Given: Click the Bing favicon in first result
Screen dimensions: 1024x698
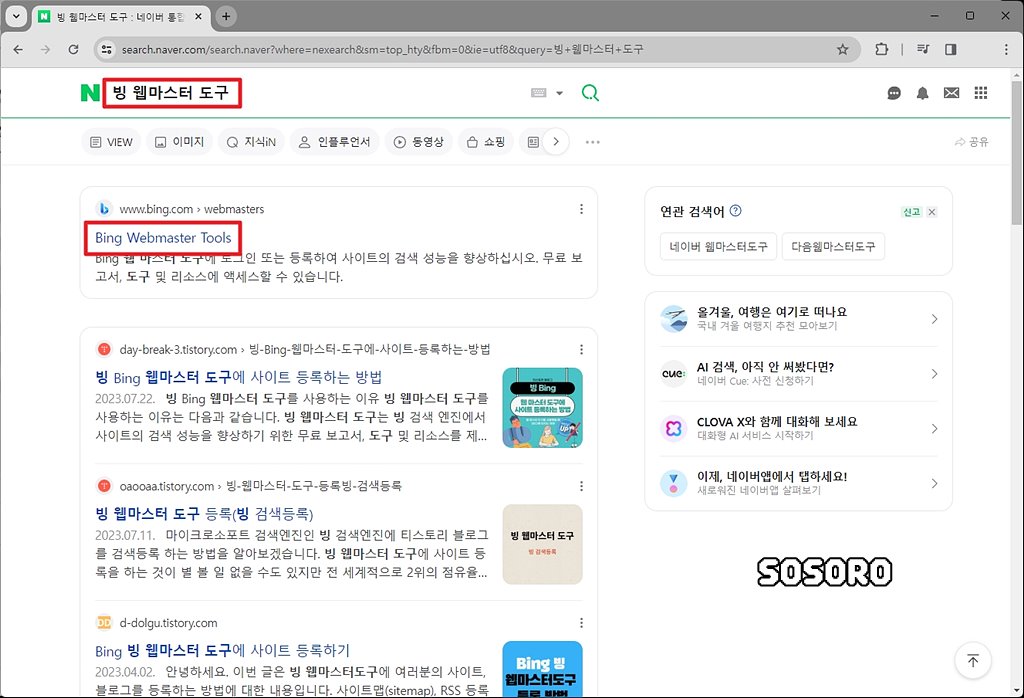Looking at the screenshot, I should click(103, 209).
